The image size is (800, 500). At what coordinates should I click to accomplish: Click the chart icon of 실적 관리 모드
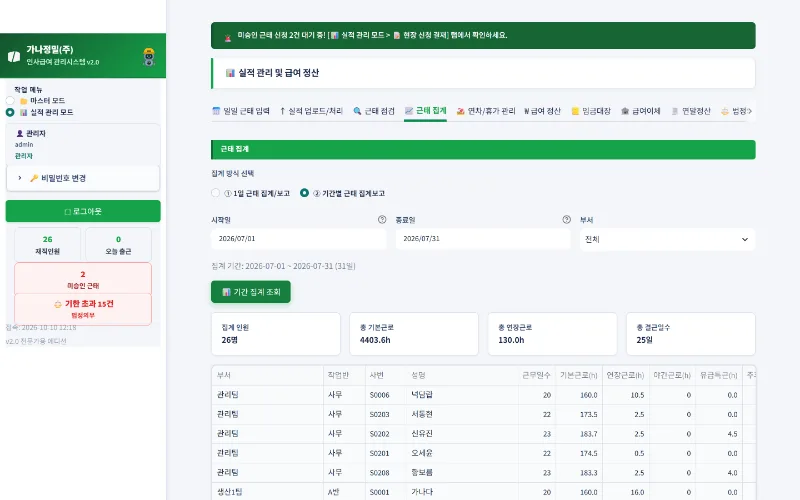coord(23,112)
